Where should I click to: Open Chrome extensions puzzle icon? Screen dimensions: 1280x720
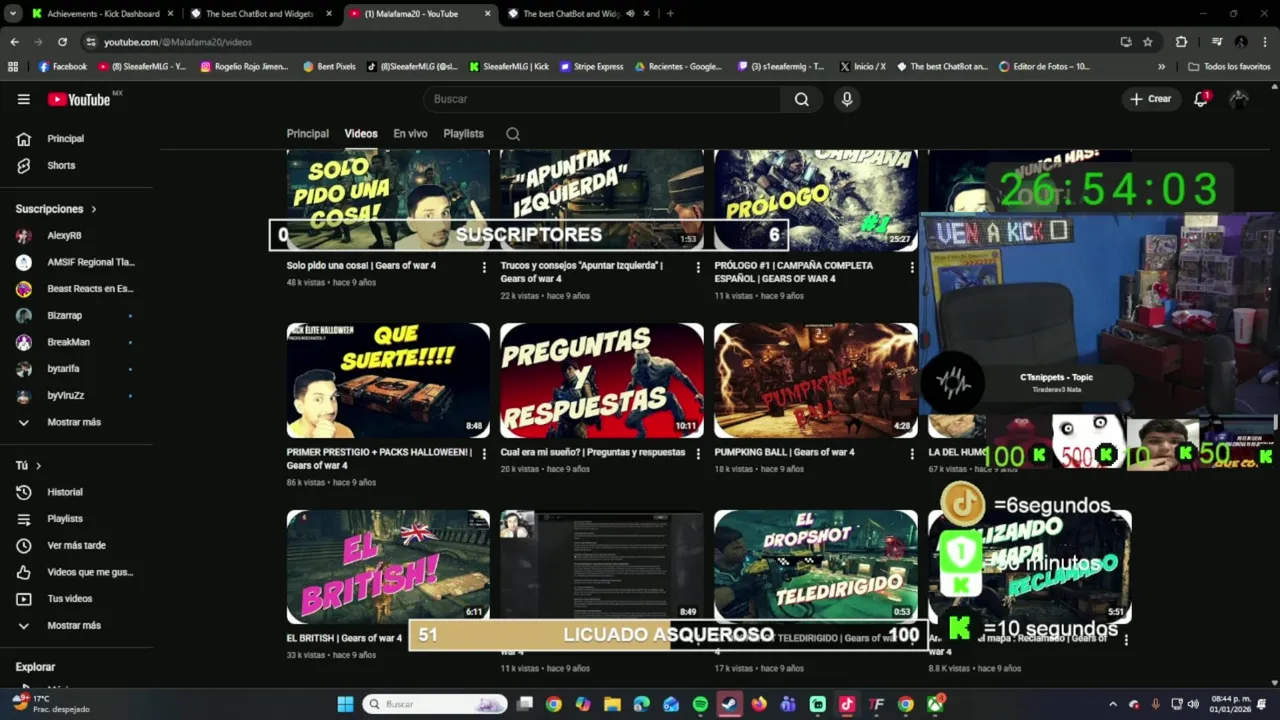[1181, 42]
